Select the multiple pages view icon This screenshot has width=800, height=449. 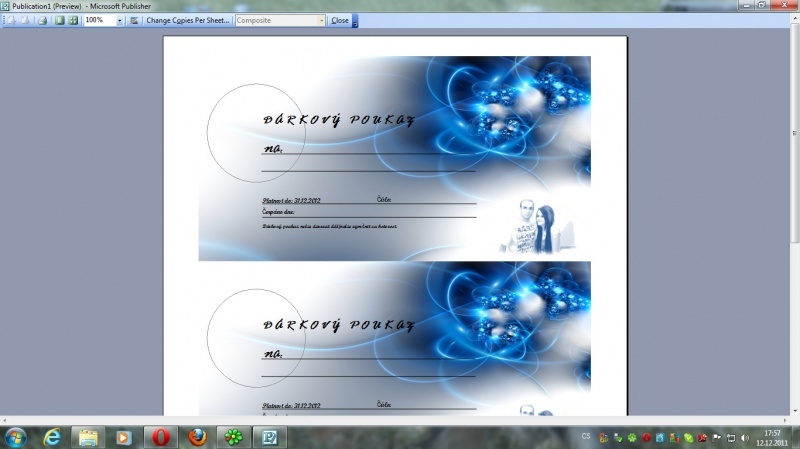tap(73, 20)
